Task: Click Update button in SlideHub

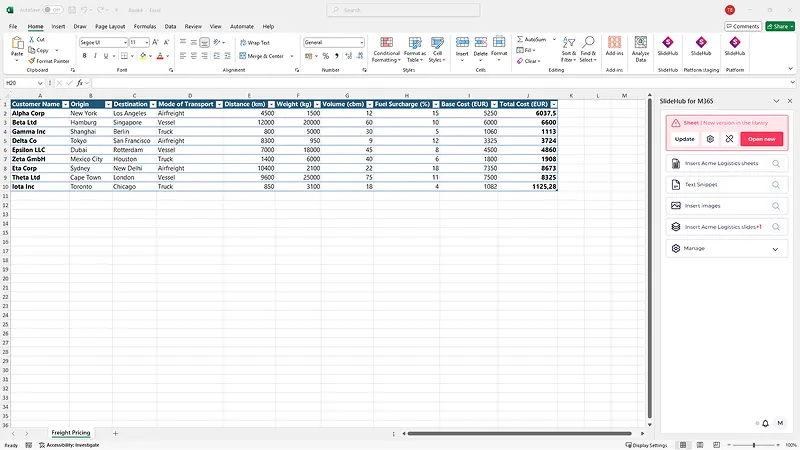Action: click(x=684, y=139)
